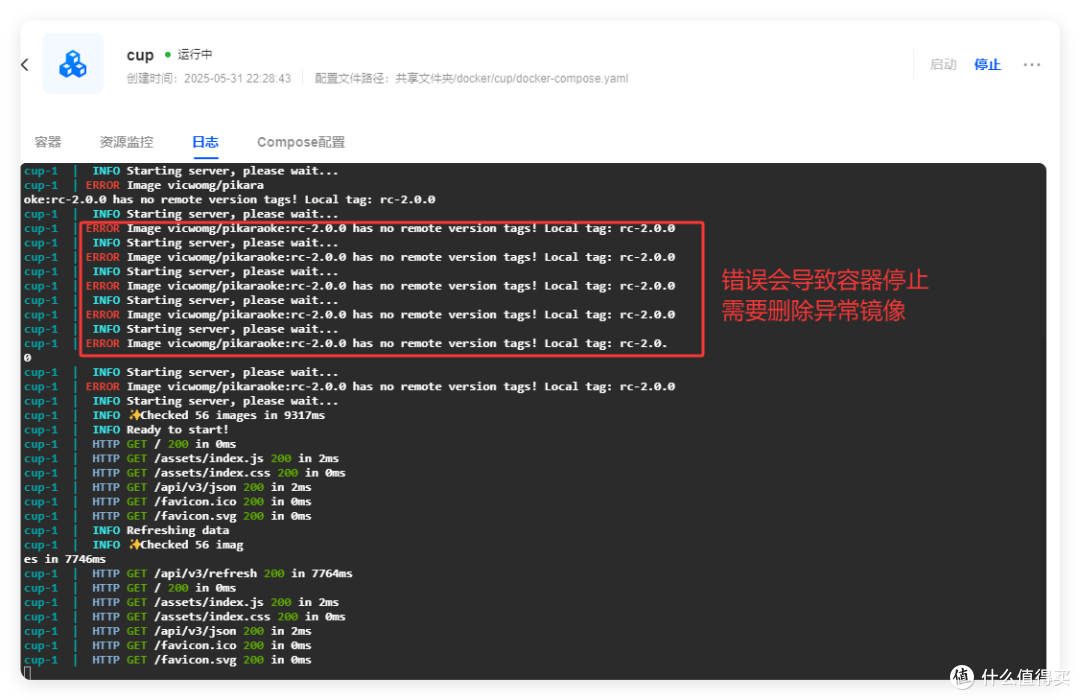Select the 日志 tab
The image size is (1080, 700).
coord(205,141)
